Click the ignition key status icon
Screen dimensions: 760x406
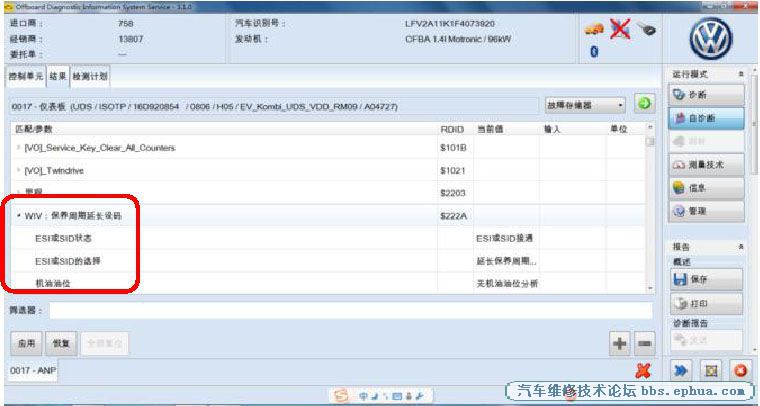[x=646, y=29]
